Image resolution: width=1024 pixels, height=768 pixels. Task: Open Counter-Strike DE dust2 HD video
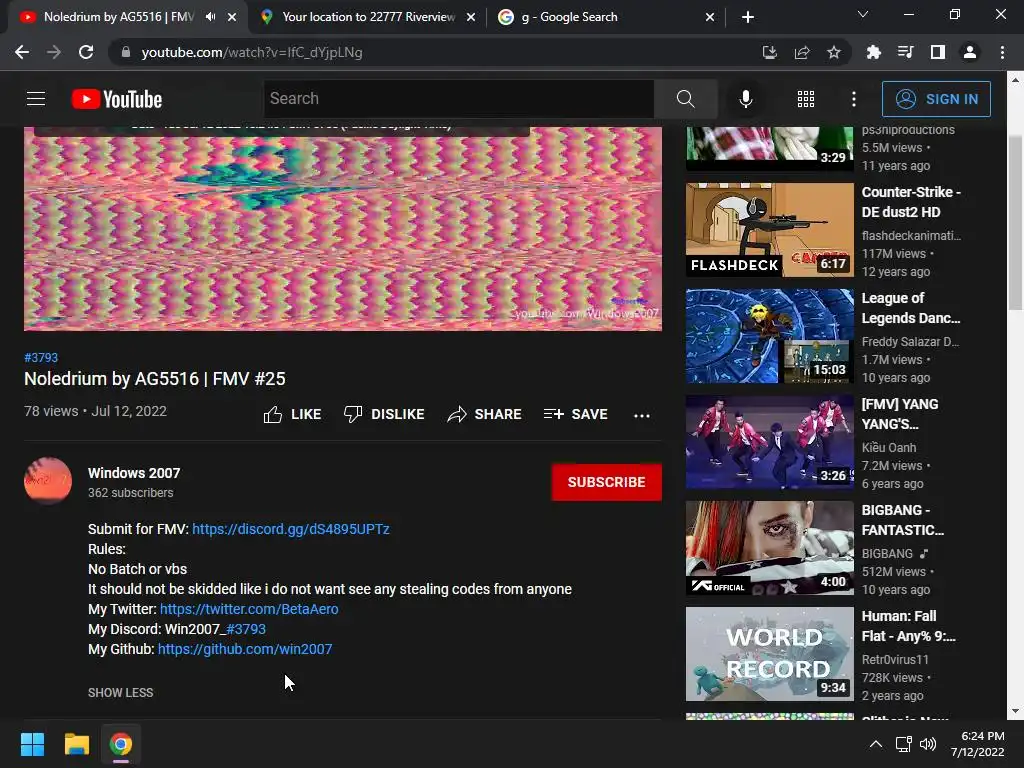click(x=770, y=230)
